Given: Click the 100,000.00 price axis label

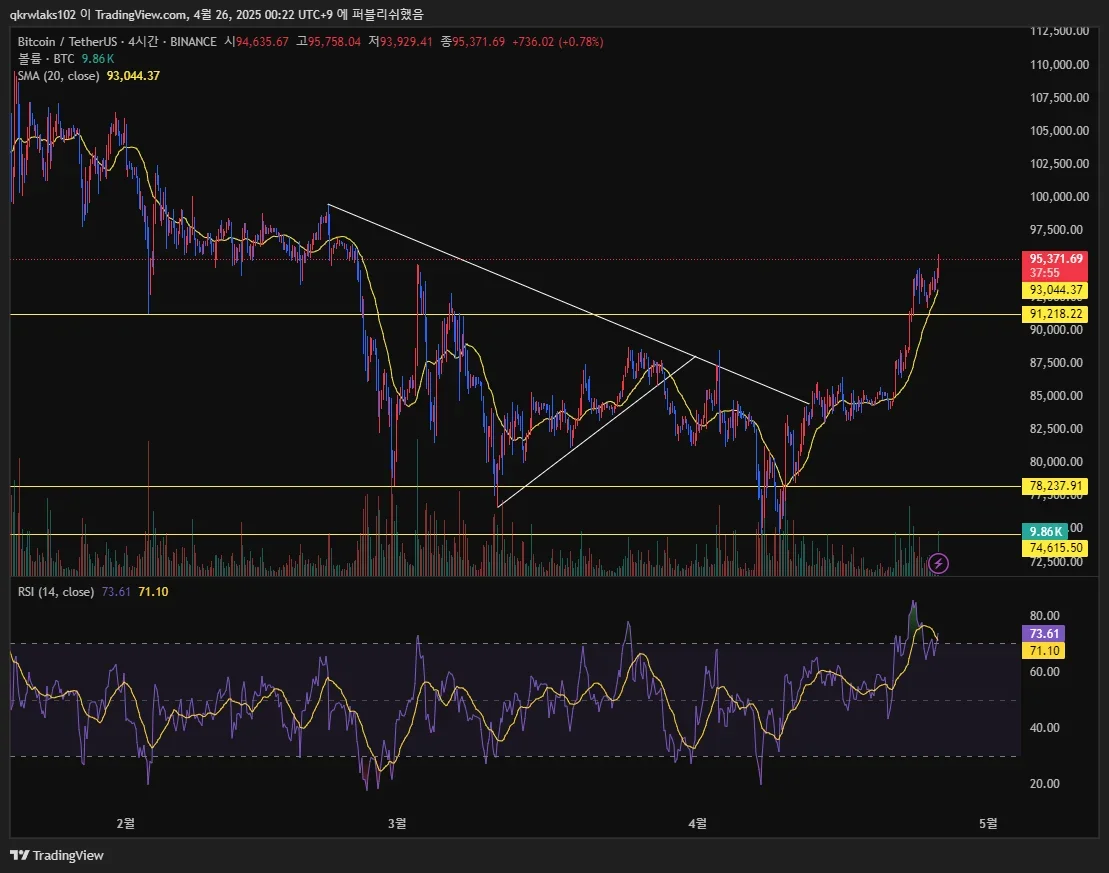Looking at the screenshot, I should pos(1059,197).
